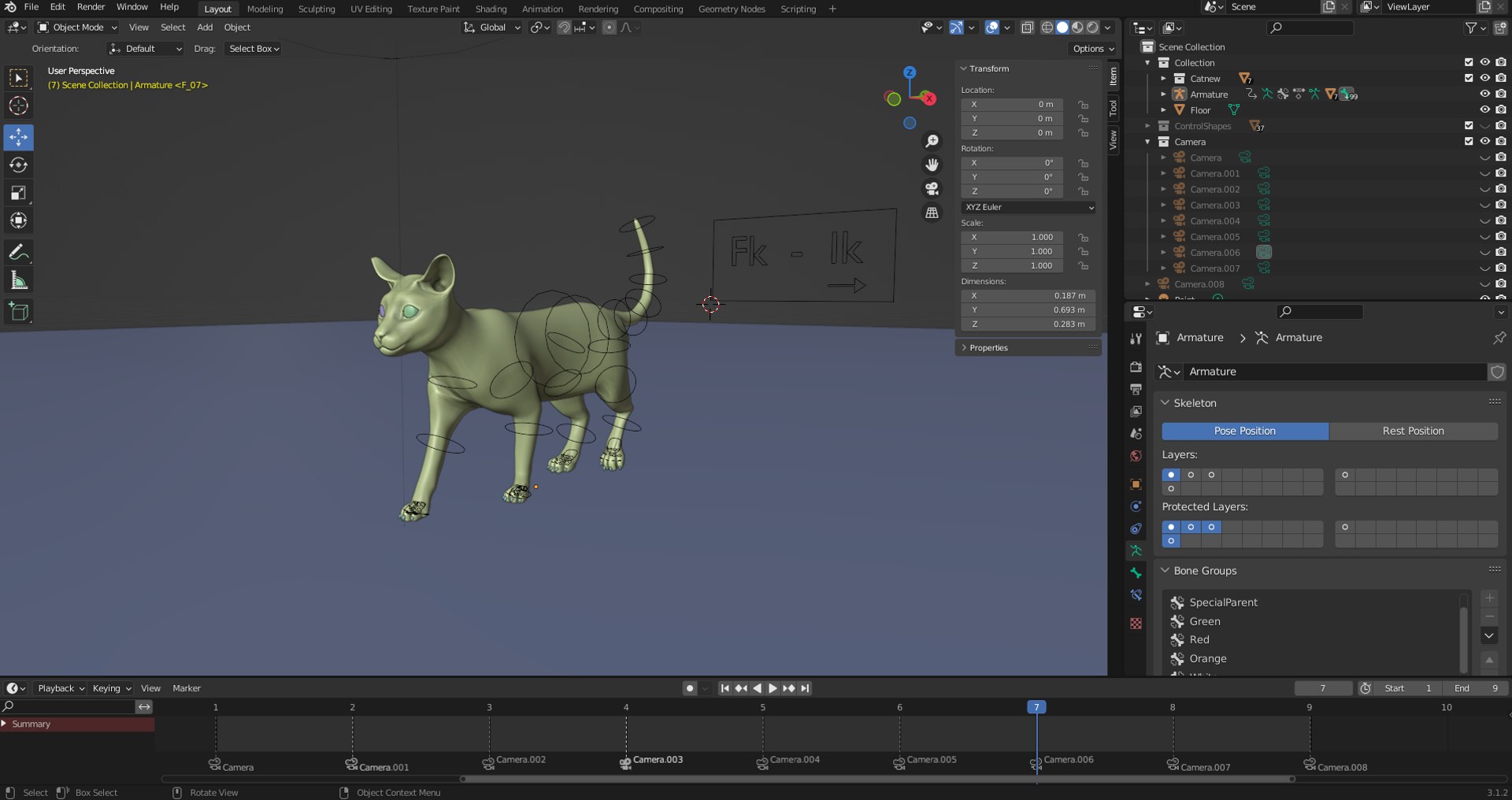The image size is (1512, 800).
Task: Click Rest Position button
Action: click(x=1413, y=431)
